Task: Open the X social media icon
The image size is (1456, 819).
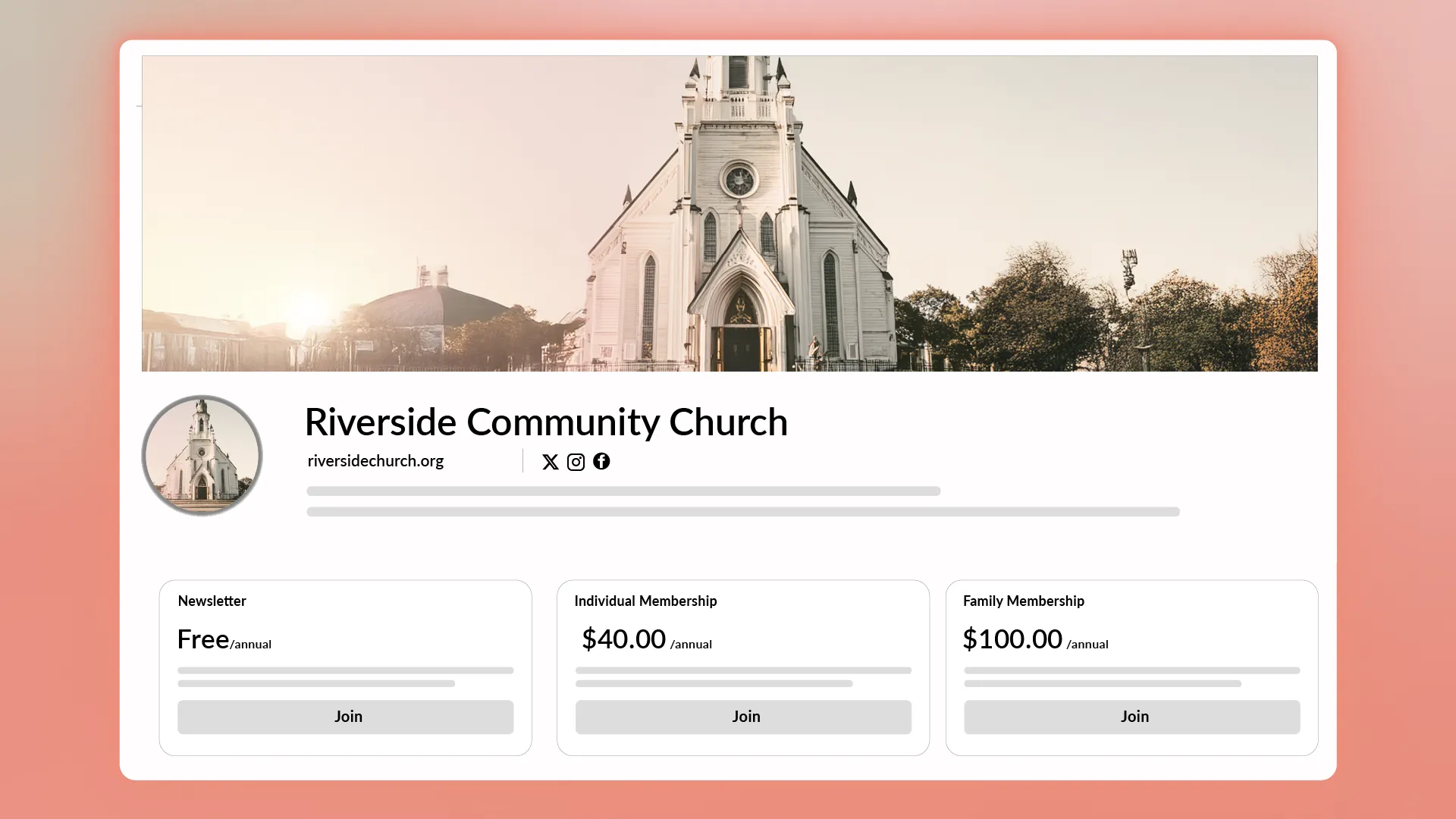Action: pos(551,461)
